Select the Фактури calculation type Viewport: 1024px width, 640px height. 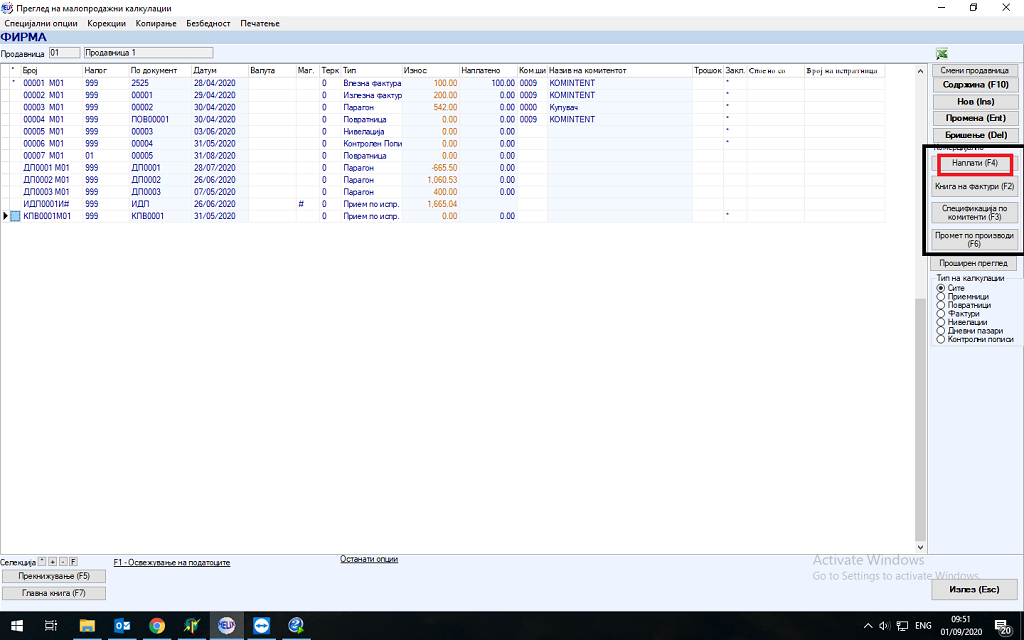[940, 314]
